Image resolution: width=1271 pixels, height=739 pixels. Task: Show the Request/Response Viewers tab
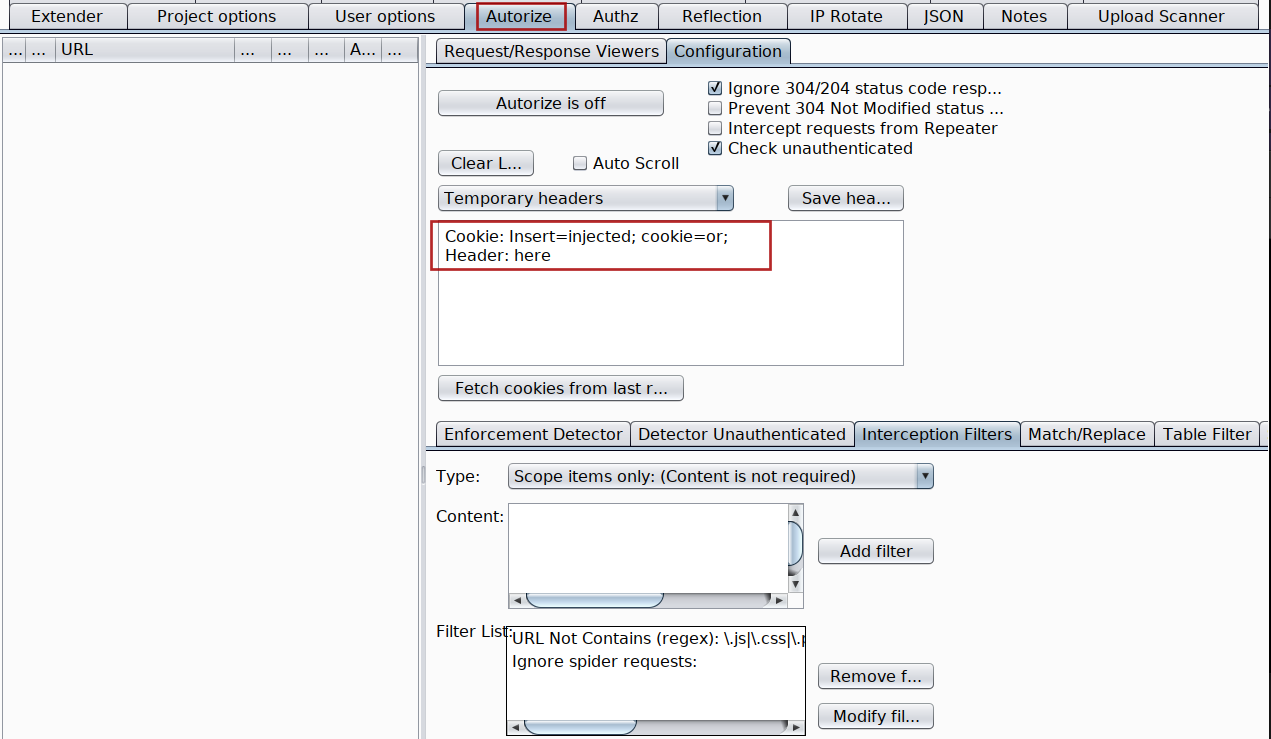[x=552, y=51]
